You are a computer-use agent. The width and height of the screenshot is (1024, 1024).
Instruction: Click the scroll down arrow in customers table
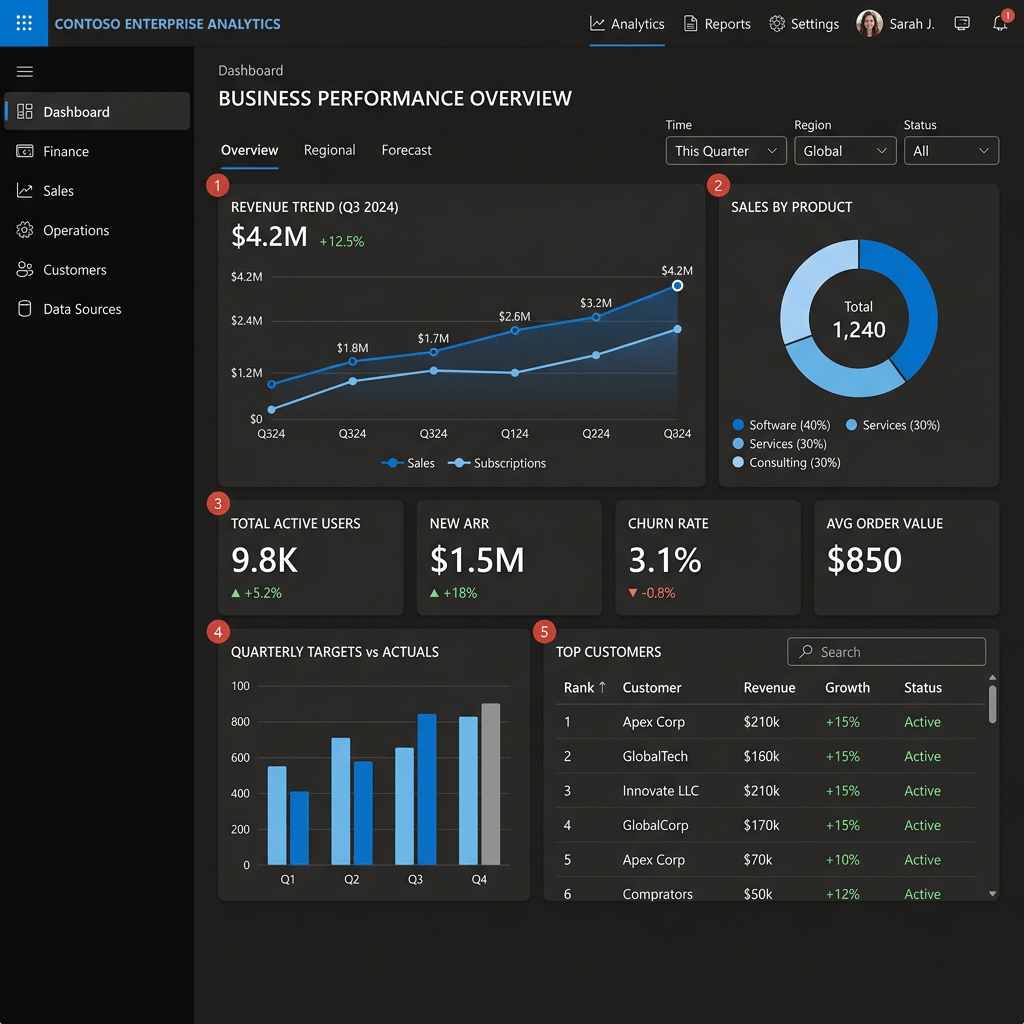coord(992,893)
